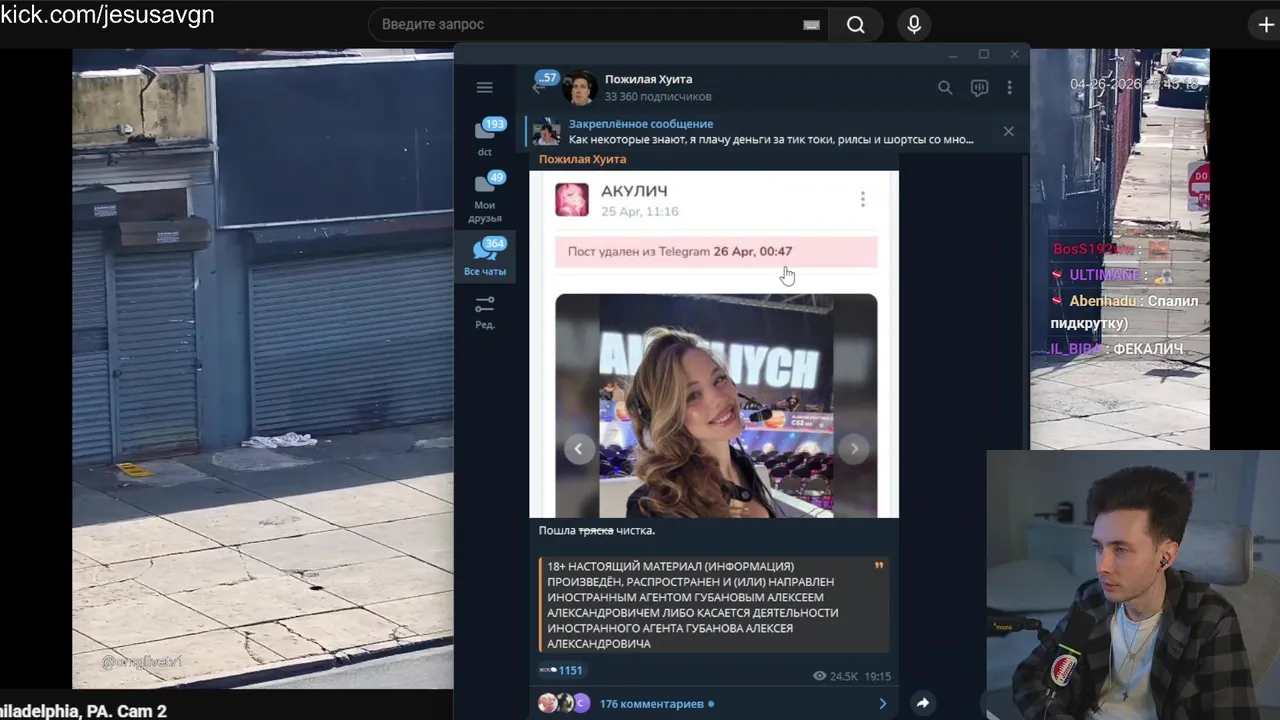Viewport: 1280px width, 720px height.
Task: Open channel three-dot options menu
Action: [1010, 88]
